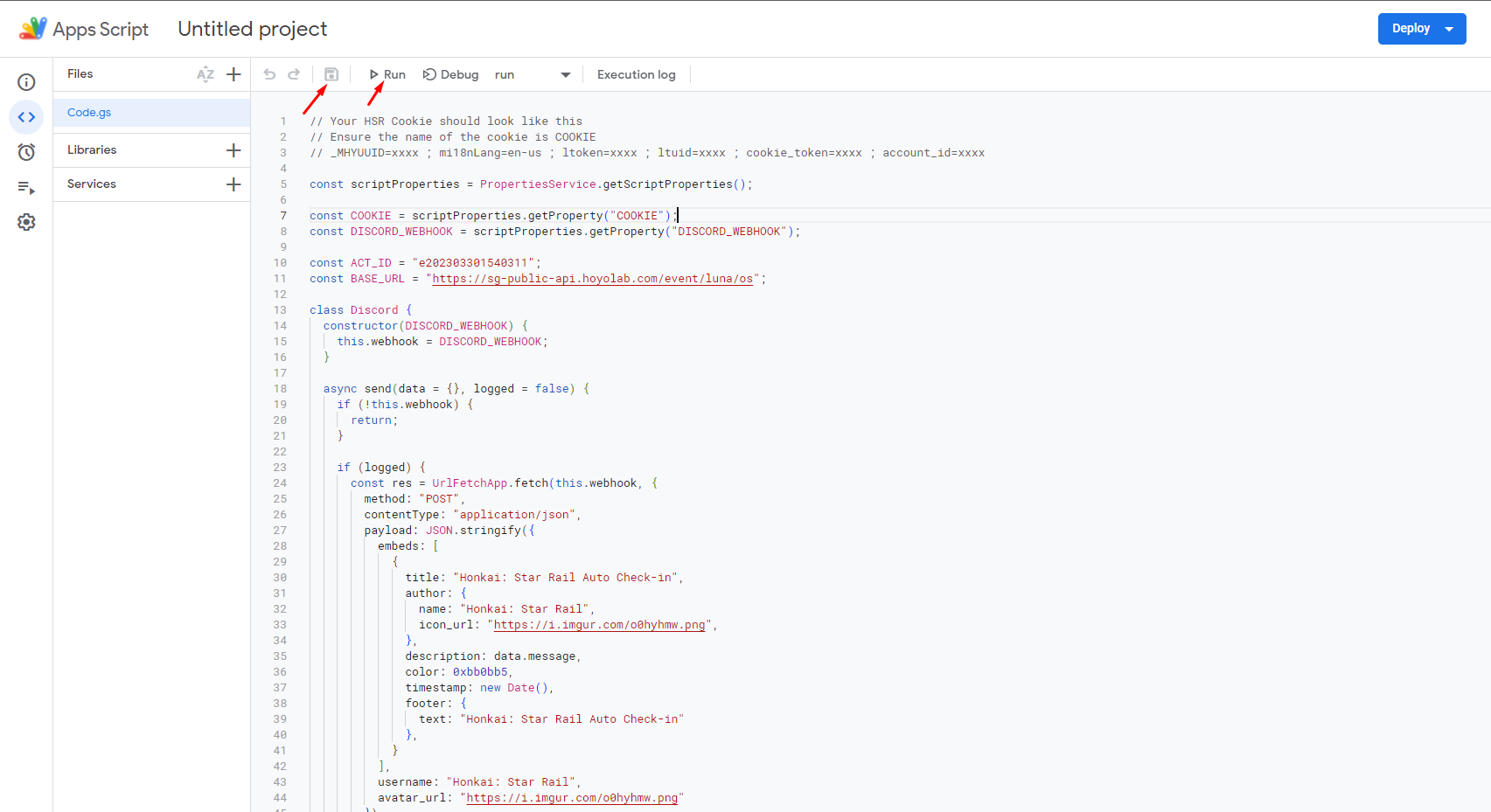The height and width of the screenshot is (812, 1491).
Task: Undo the last code edit
Action: pos(269,74)
